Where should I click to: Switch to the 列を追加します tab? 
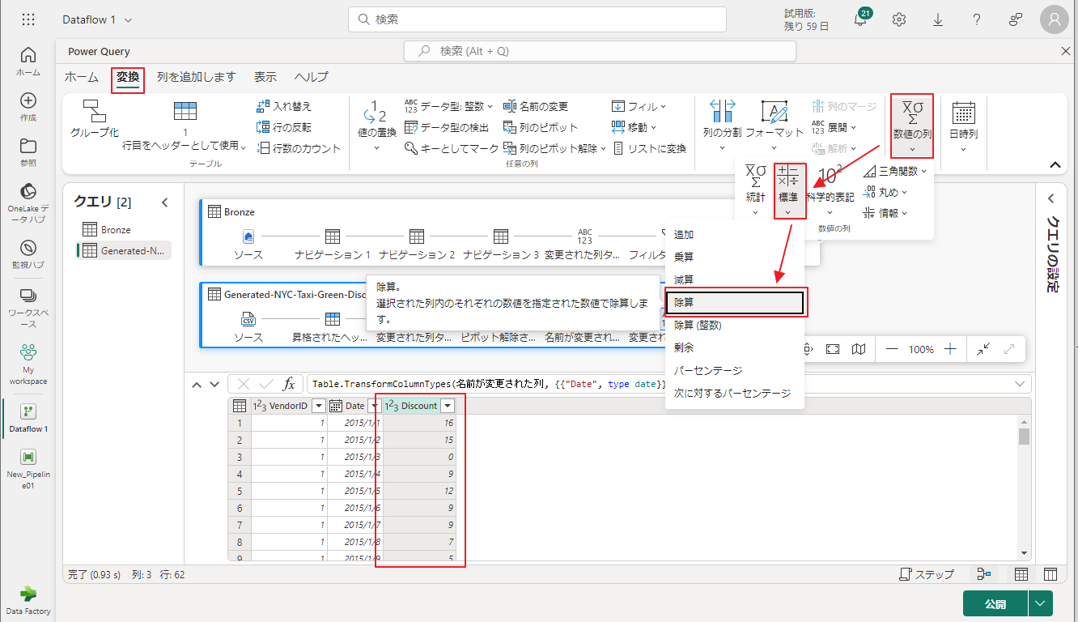196,77
